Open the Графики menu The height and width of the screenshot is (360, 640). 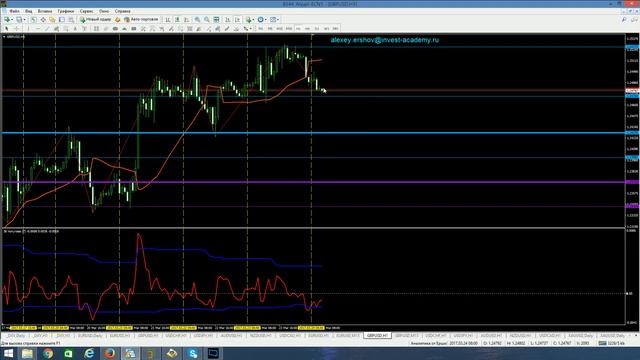tap(66, 11)
